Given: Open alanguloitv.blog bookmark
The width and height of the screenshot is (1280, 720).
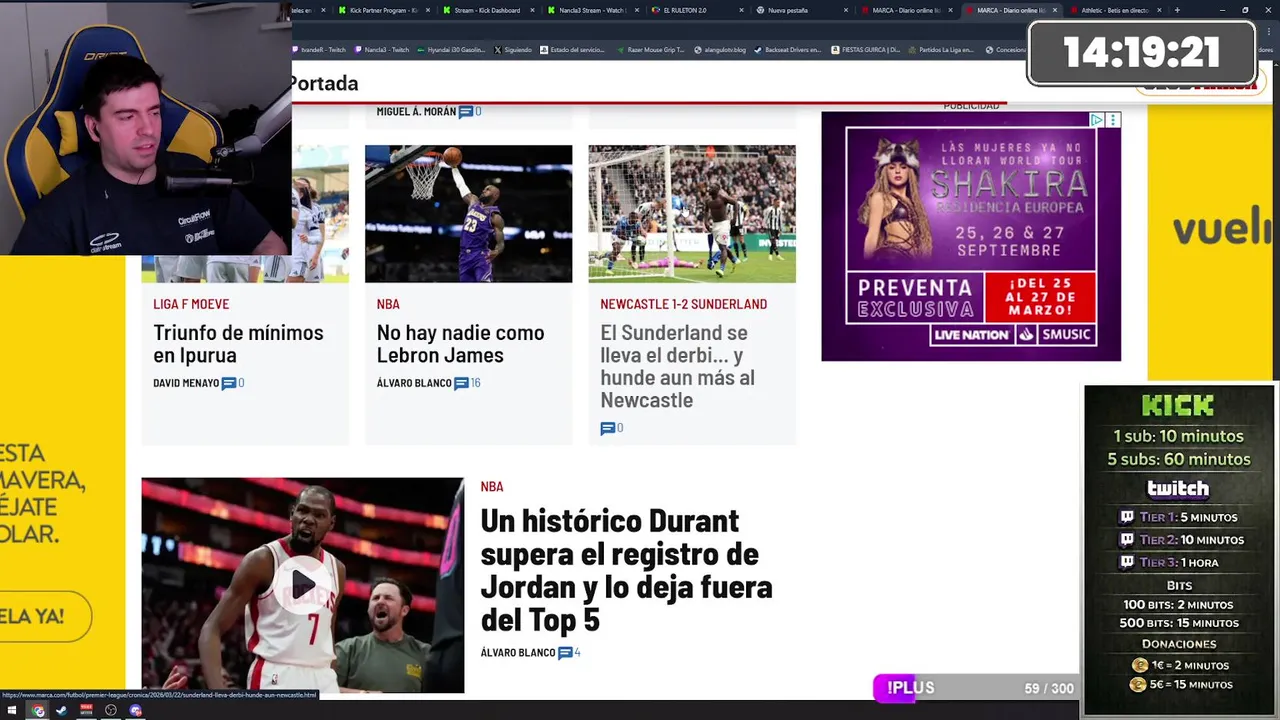Looking at the screenshot, I should 719,49.
